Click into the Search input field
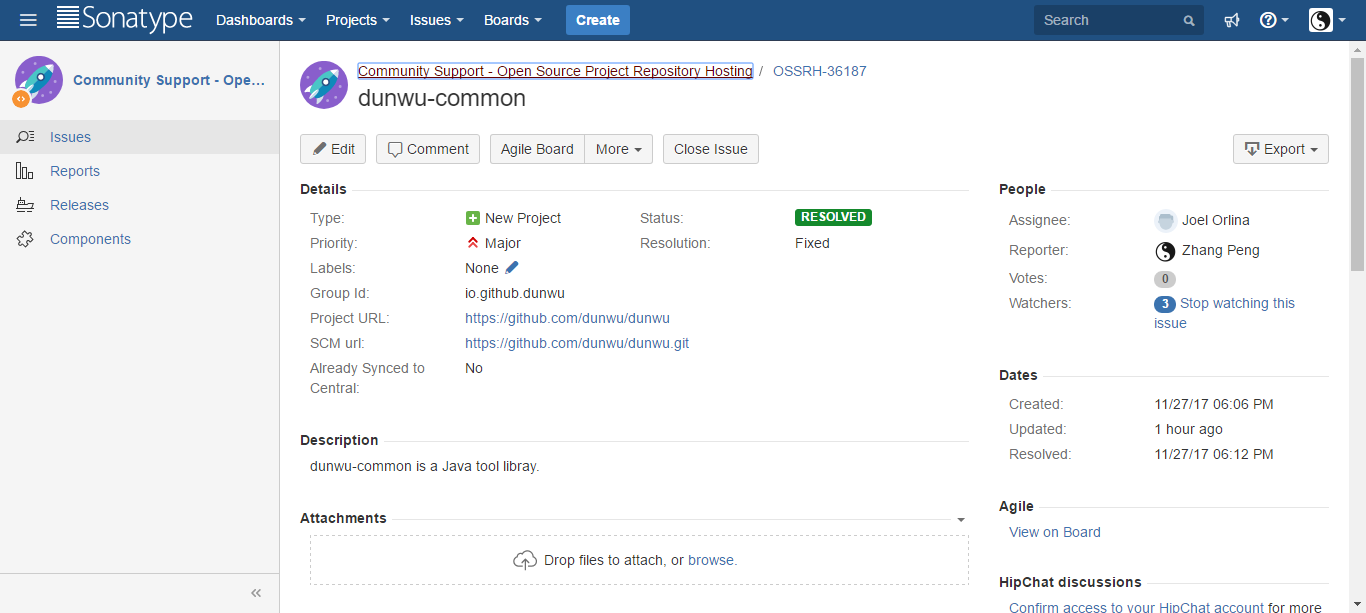The height and width of the screenshot is (613, 1366). click(1105, 20)
